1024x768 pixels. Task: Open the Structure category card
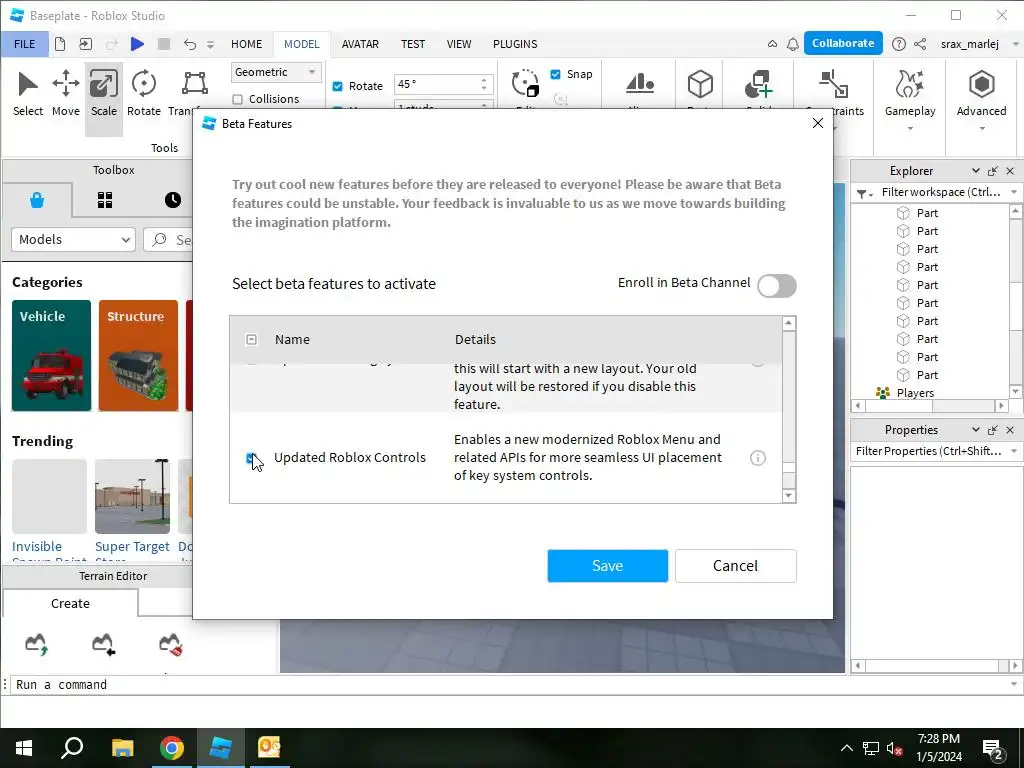coord(138,355)
